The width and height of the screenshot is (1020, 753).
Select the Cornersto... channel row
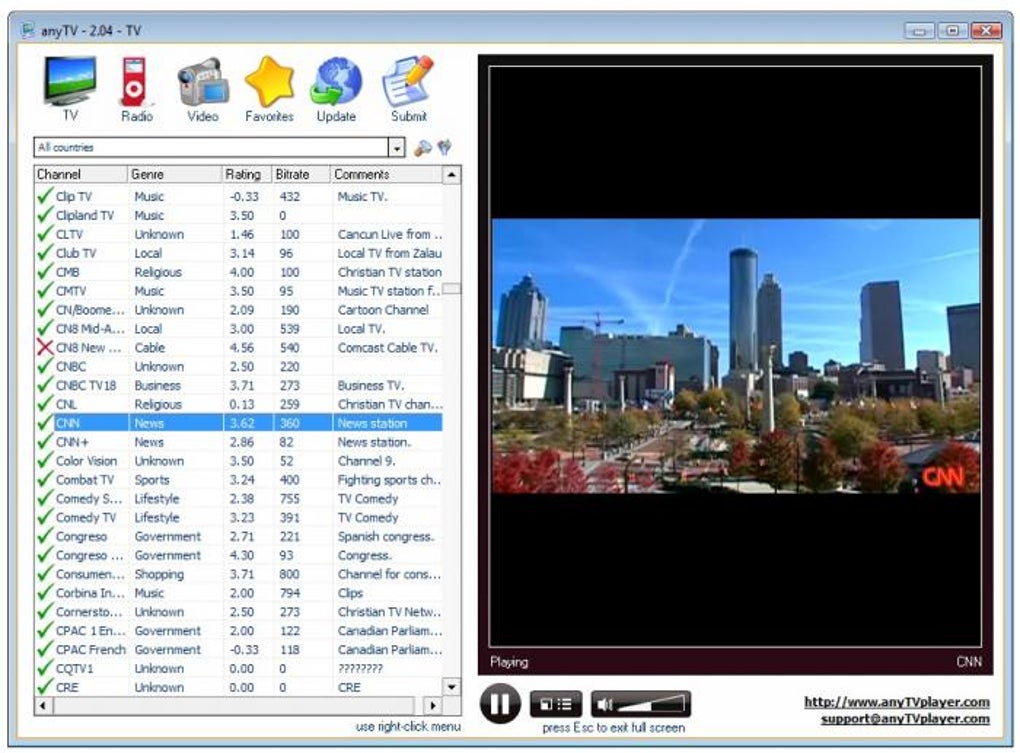239,611
